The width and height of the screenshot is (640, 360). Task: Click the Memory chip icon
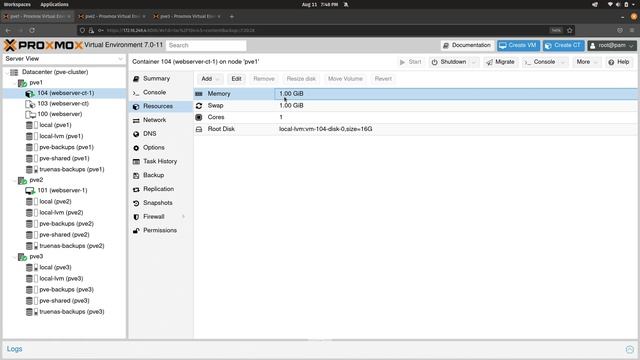click(x=199, y=94)
